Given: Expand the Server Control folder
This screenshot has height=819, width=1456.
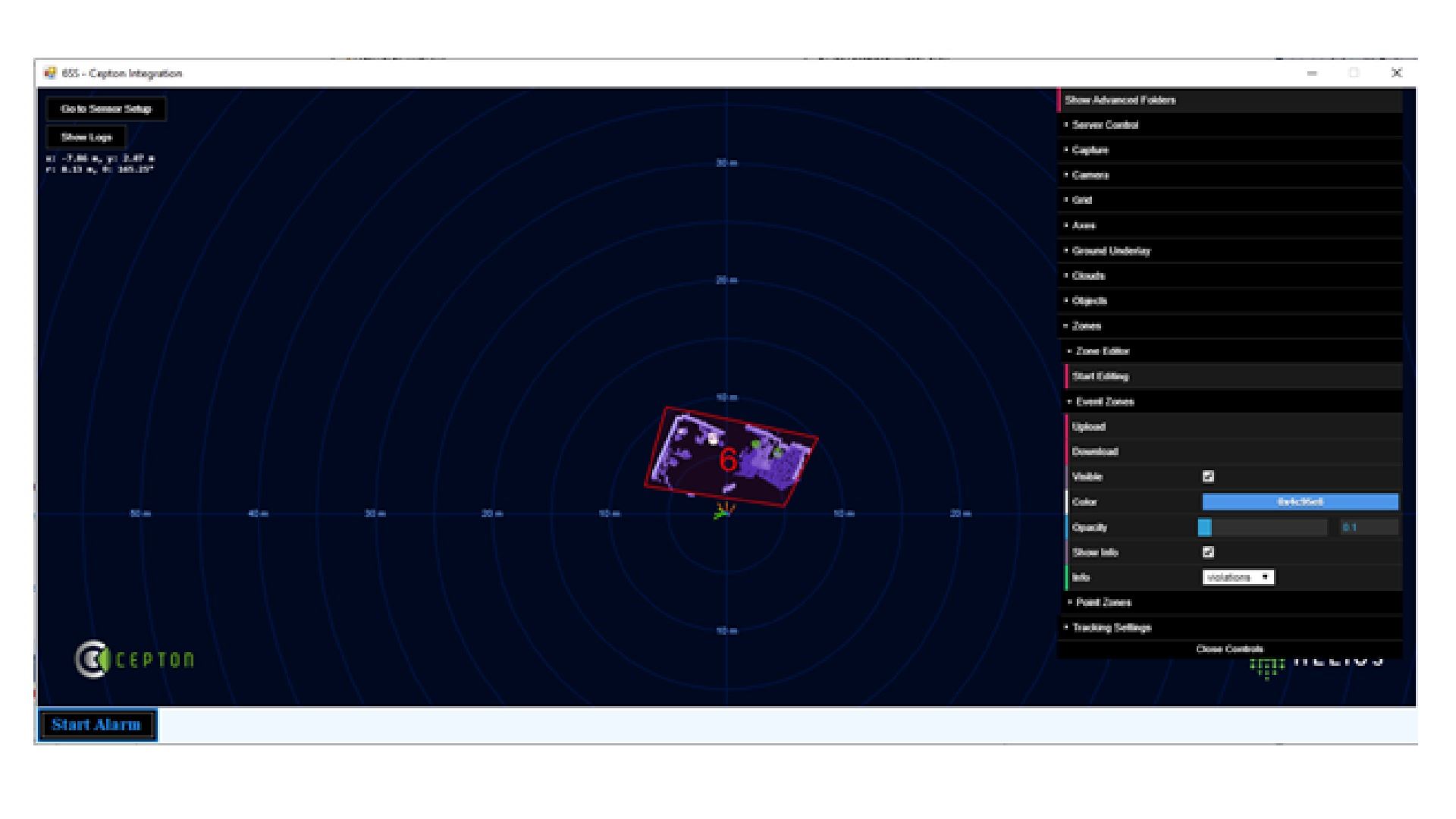Looking at the screenshot, I should coord(1230,125).
